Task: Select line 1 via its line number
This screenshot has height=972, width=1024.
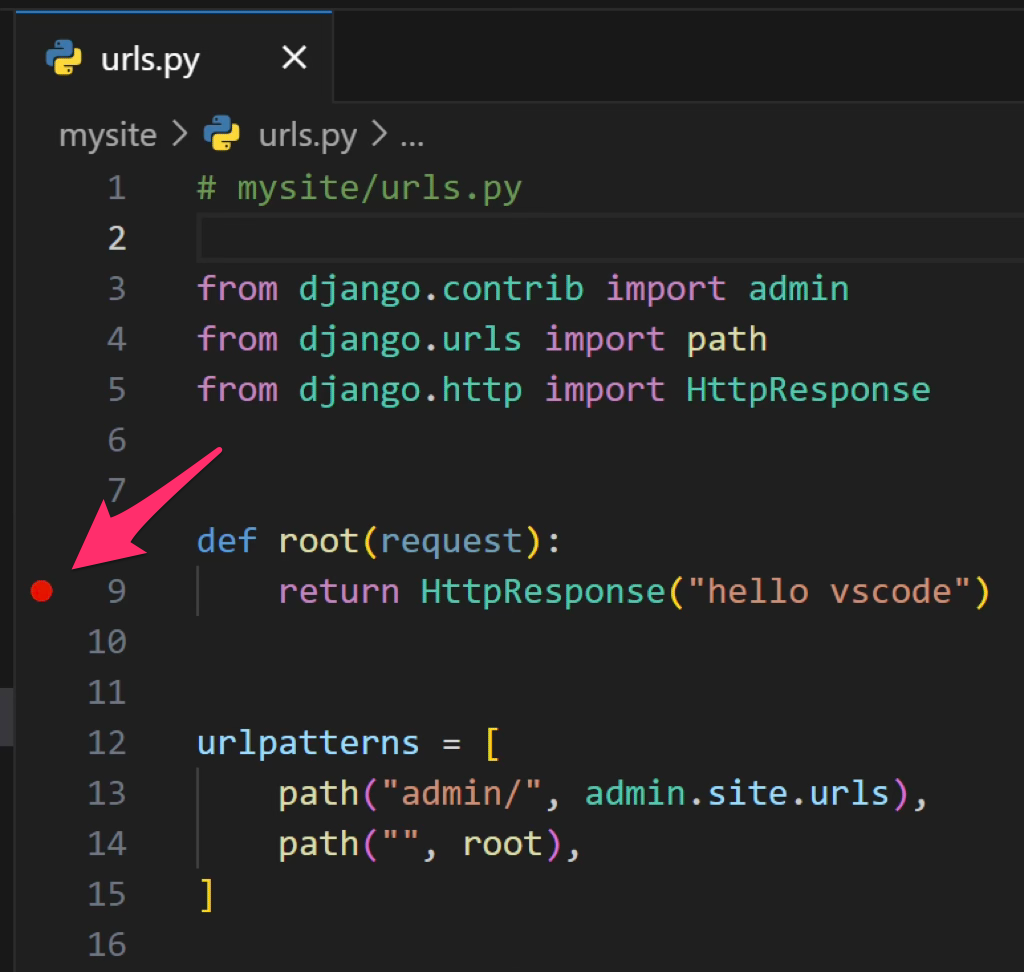Action: (x=116, y=188)
